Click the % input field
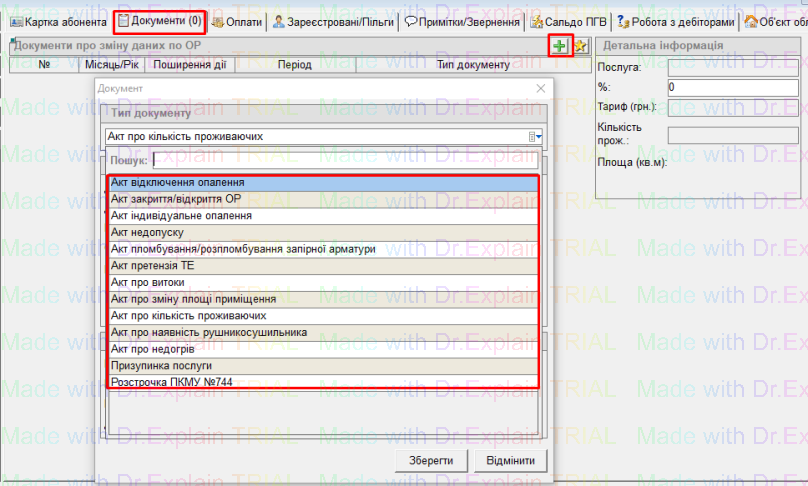Screen dimensions: 808x486 click(732, 87)
